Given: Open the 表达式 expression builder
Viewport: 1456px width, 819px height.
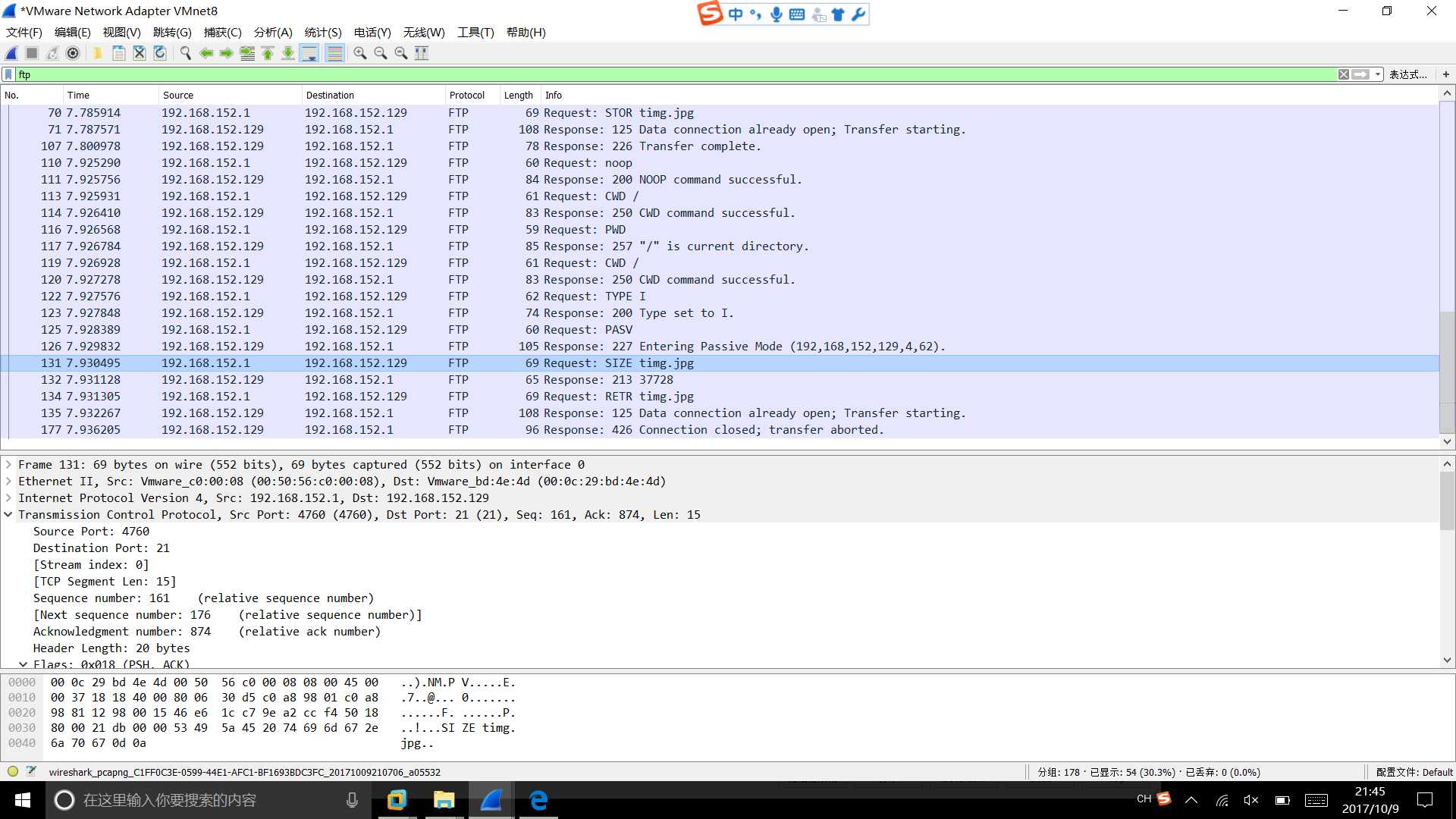Looking at the screenshot, I should [1408, 74].
